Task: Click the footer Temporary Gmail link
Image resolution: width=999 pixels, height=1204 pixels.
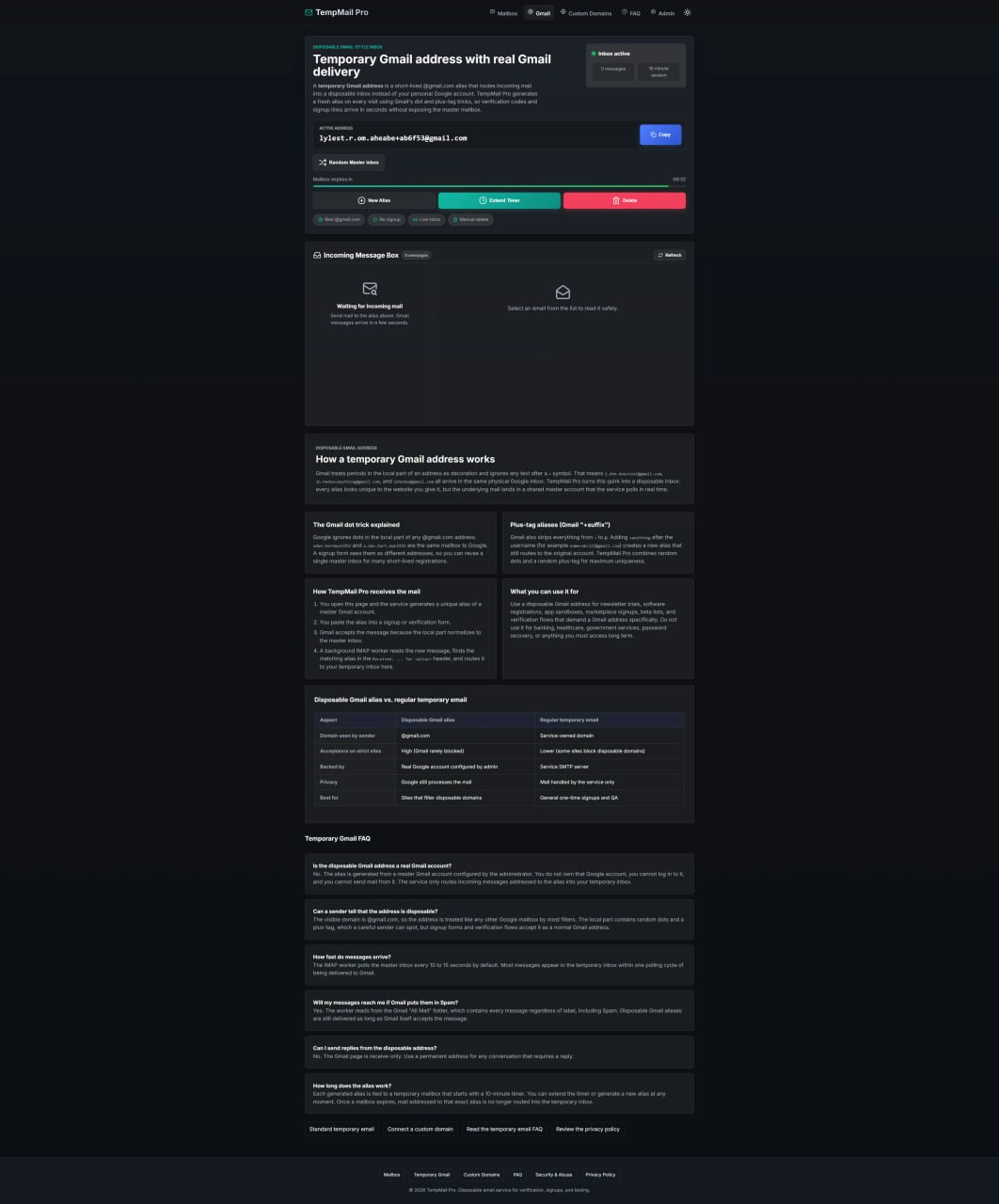Action: coord(432,1175)
